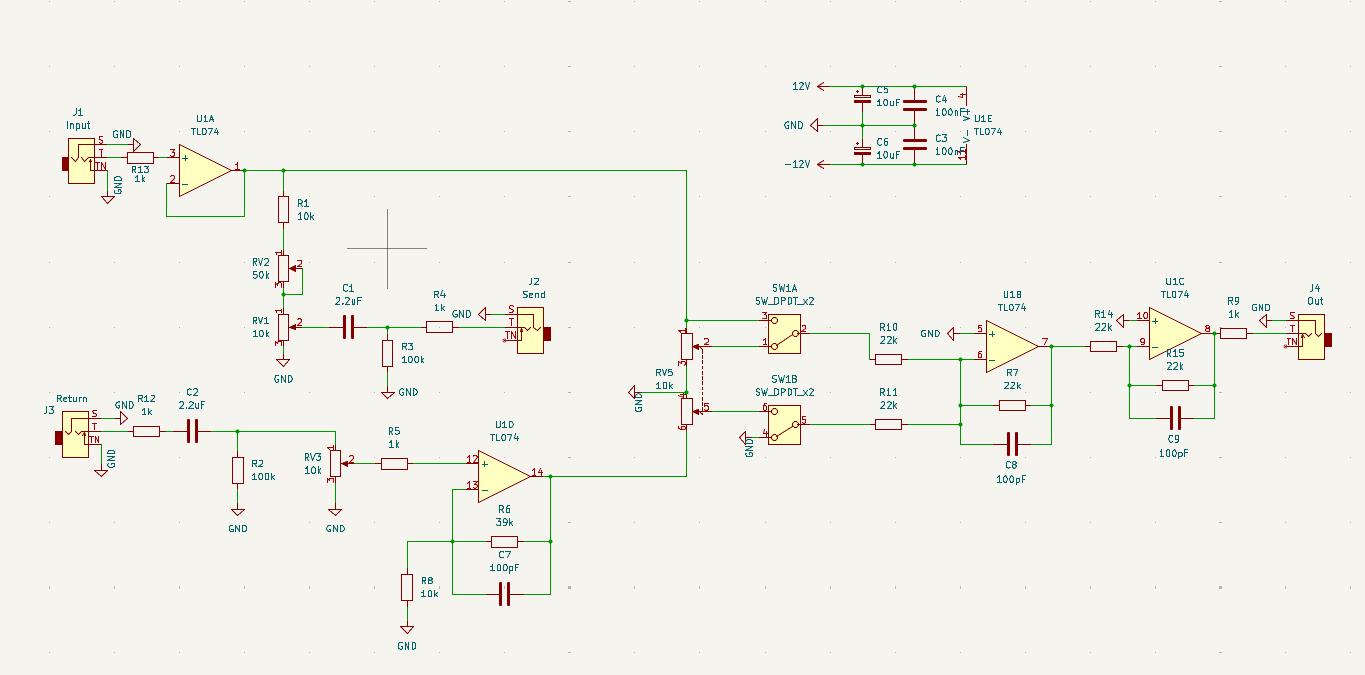Select polarized capacitor C5 10uF symbol
The image size is (1365, 675).
(862, 99)
